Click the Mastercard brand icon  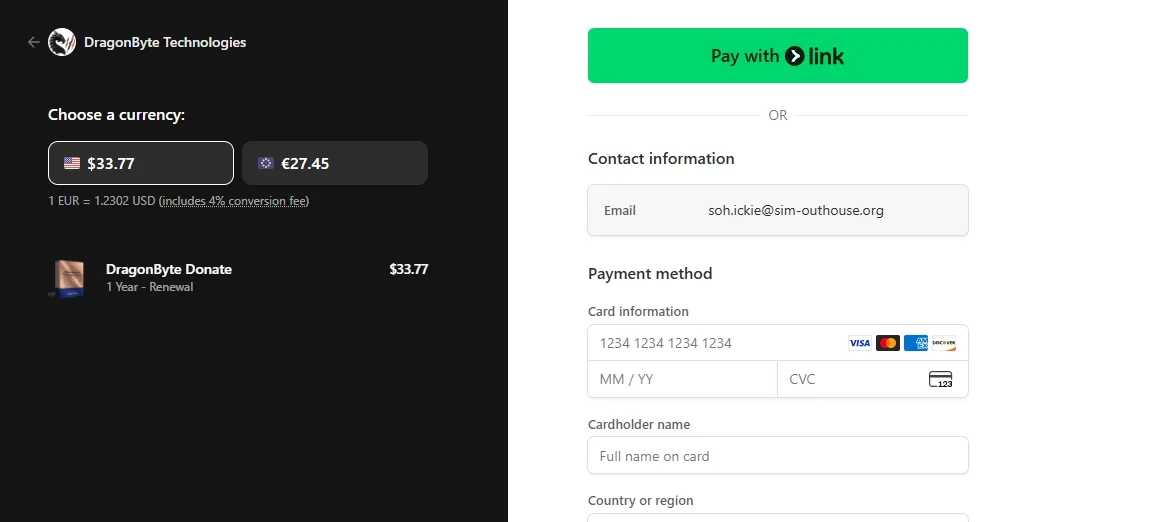[x=887, y=343]
